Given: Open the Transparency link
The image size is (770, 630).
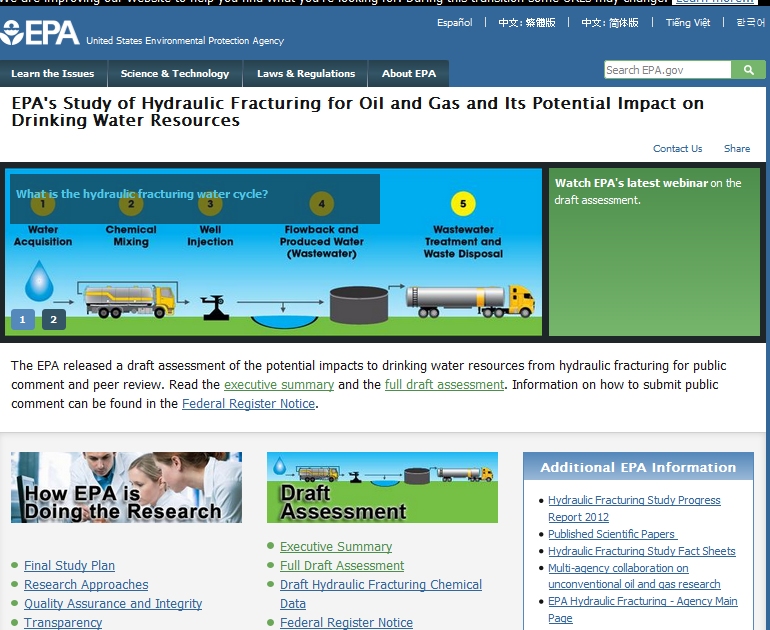Looking at the screenshot, I should [x=63, y=623].
